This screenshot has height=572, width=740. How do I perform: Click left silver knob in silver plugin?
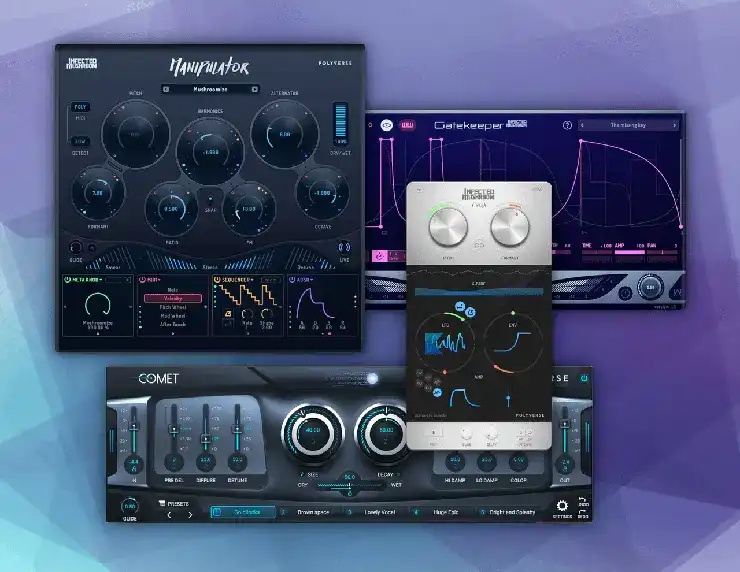448,227
